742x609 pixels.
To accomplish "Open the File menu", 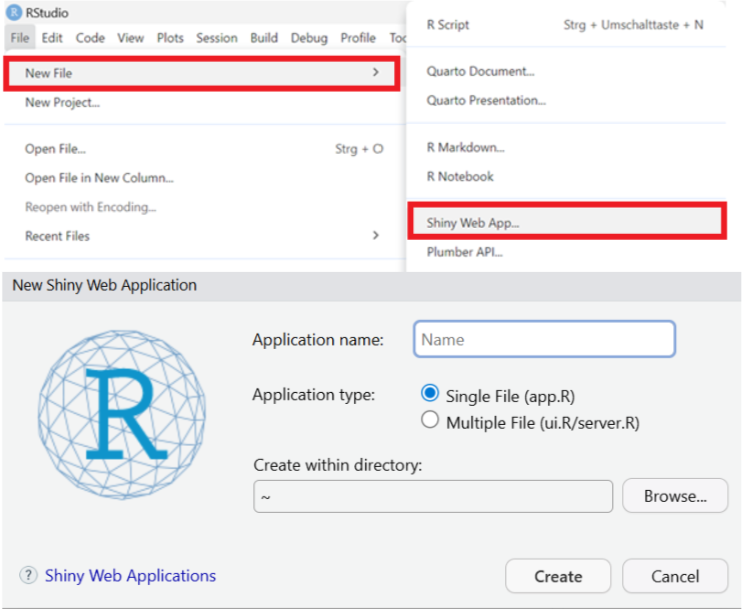I will click(20, 38).
